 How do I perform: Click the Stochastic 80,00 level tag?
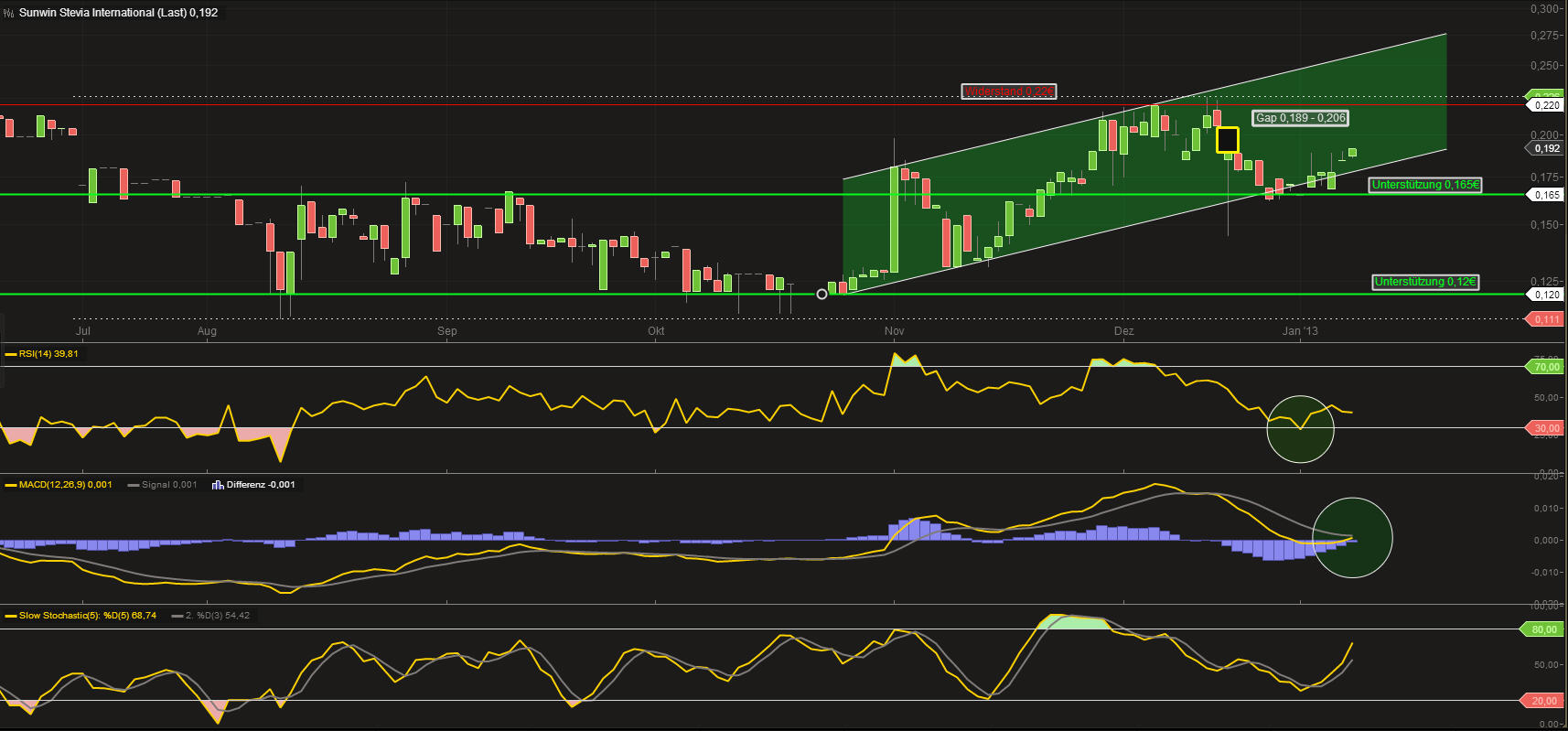[x=1542, y=629]
